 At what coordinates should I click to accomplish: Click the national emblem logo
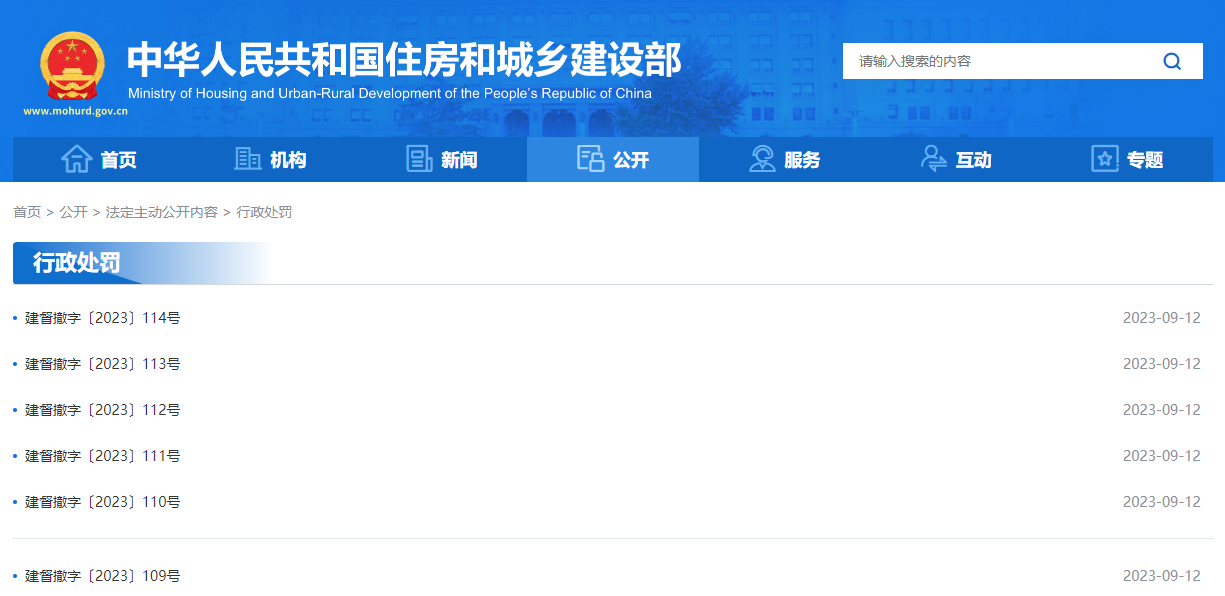[x=72, y=67]
